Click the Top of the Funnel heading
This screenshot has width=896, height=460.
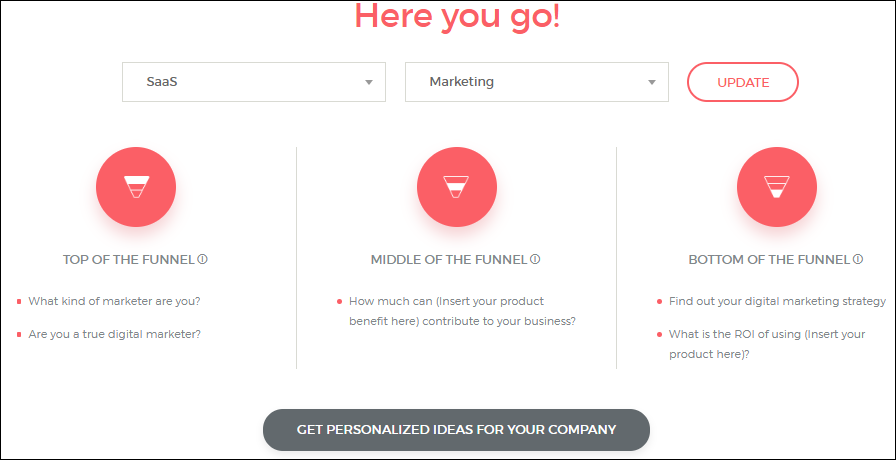[x=128, y=260]
